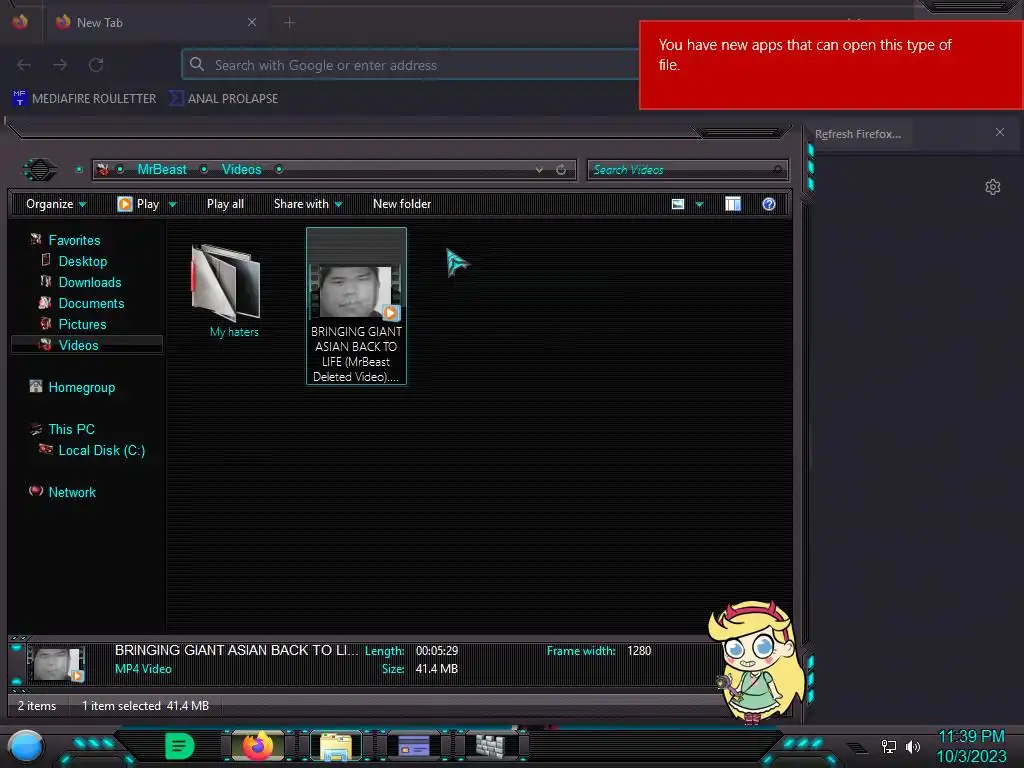Image resolution: width=1024 pixels, height=768 pixels.
Task: Click the Explorer back navigation emblem
Action: 40,170
